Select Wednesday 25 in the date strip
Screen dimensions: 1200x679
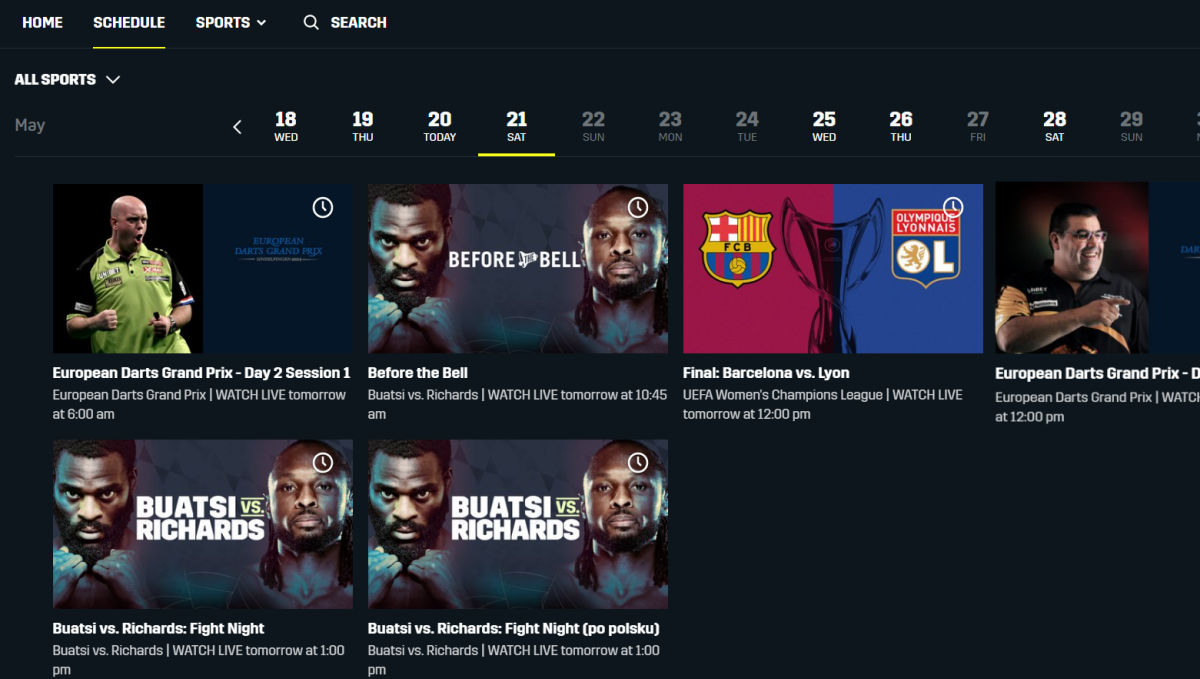pyautogui.click(x=824, y=127)
